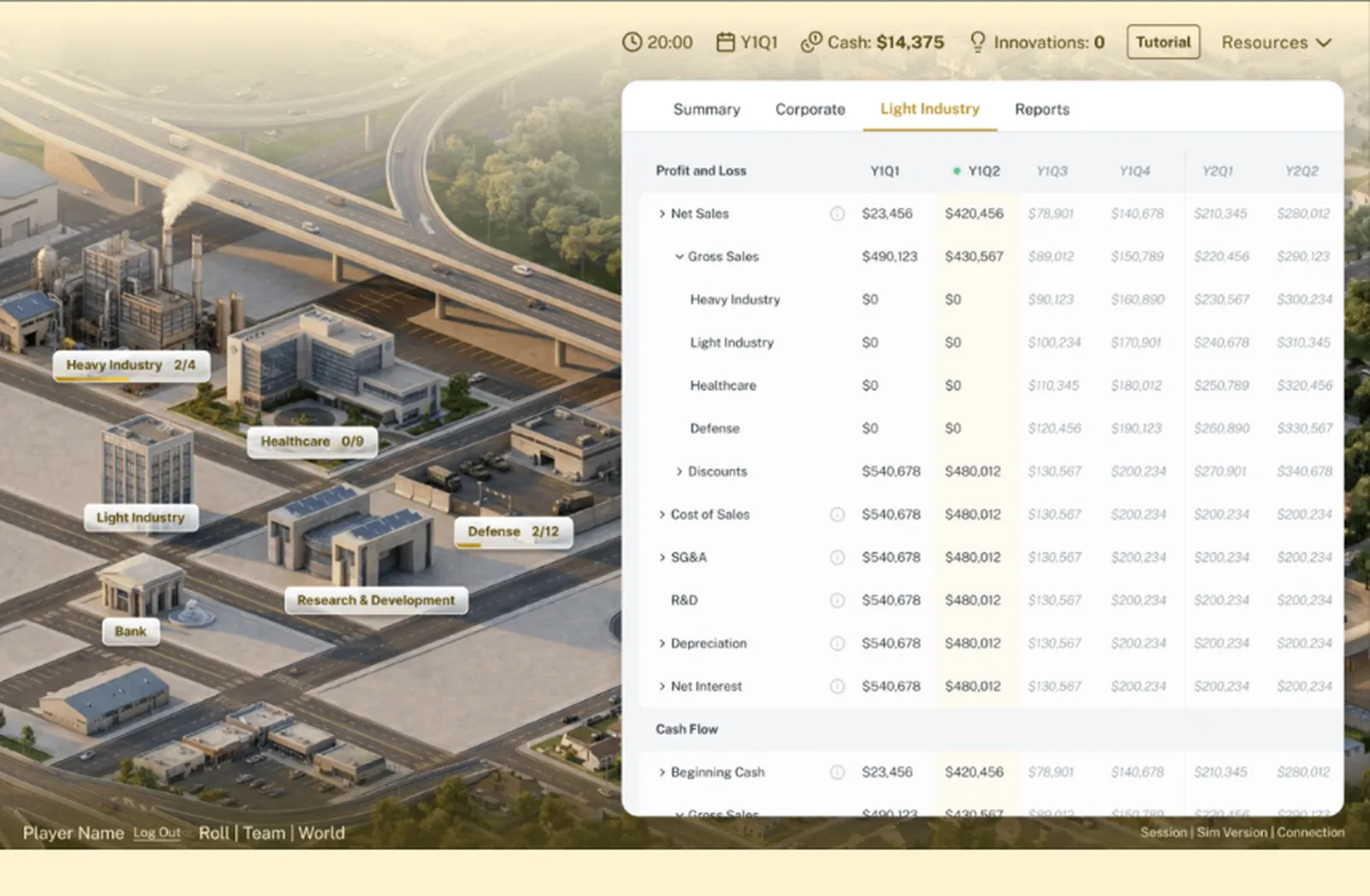Select the Research & Development map label
1370x896 pixels.
[376, 601]
